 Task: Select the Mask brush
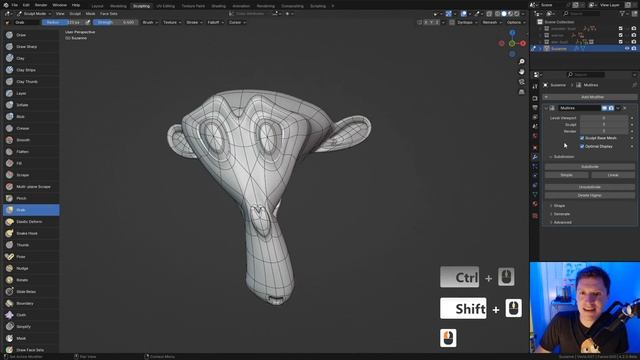click(x=31, y=338)
